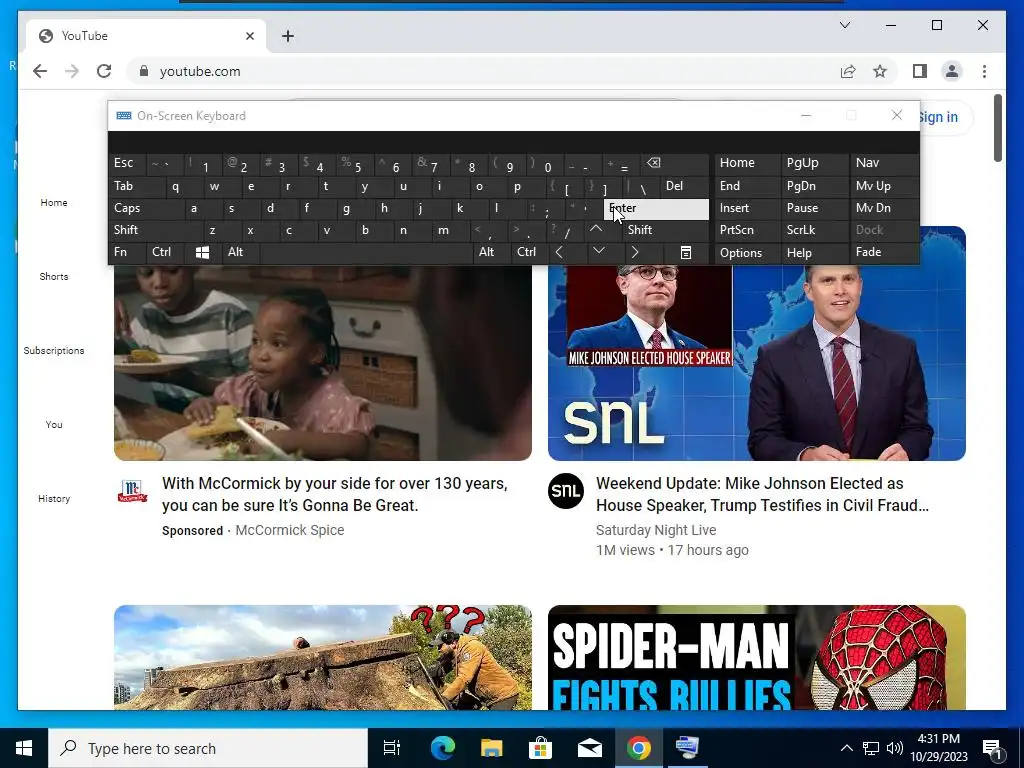The width and height of the screenshot is (1024, 768).
Task: Reload the YouTube page
Action: (104, 71)
